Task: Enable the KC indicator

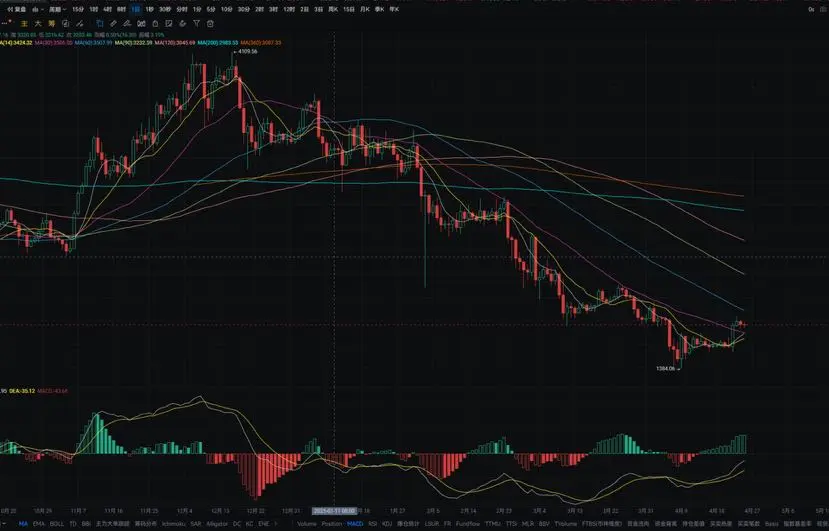Action: pos(250,524)
